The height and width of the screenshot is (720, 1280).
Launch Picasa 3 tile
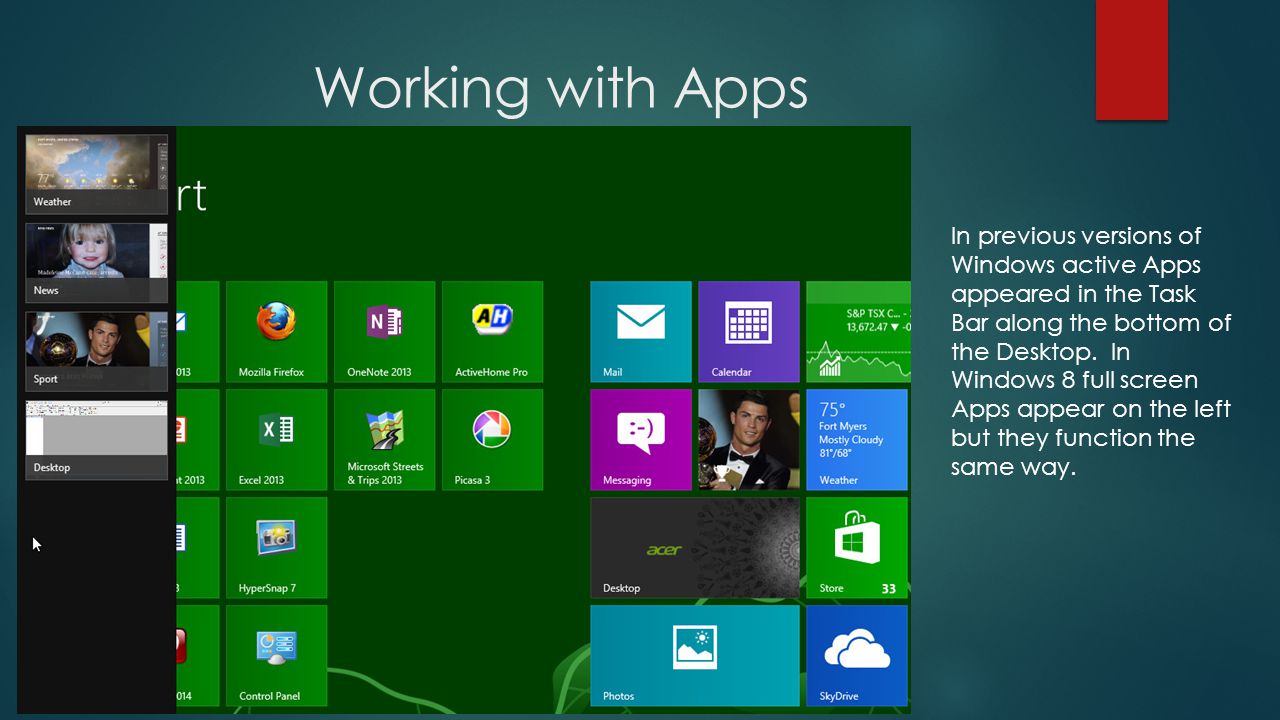pos(492,440)
